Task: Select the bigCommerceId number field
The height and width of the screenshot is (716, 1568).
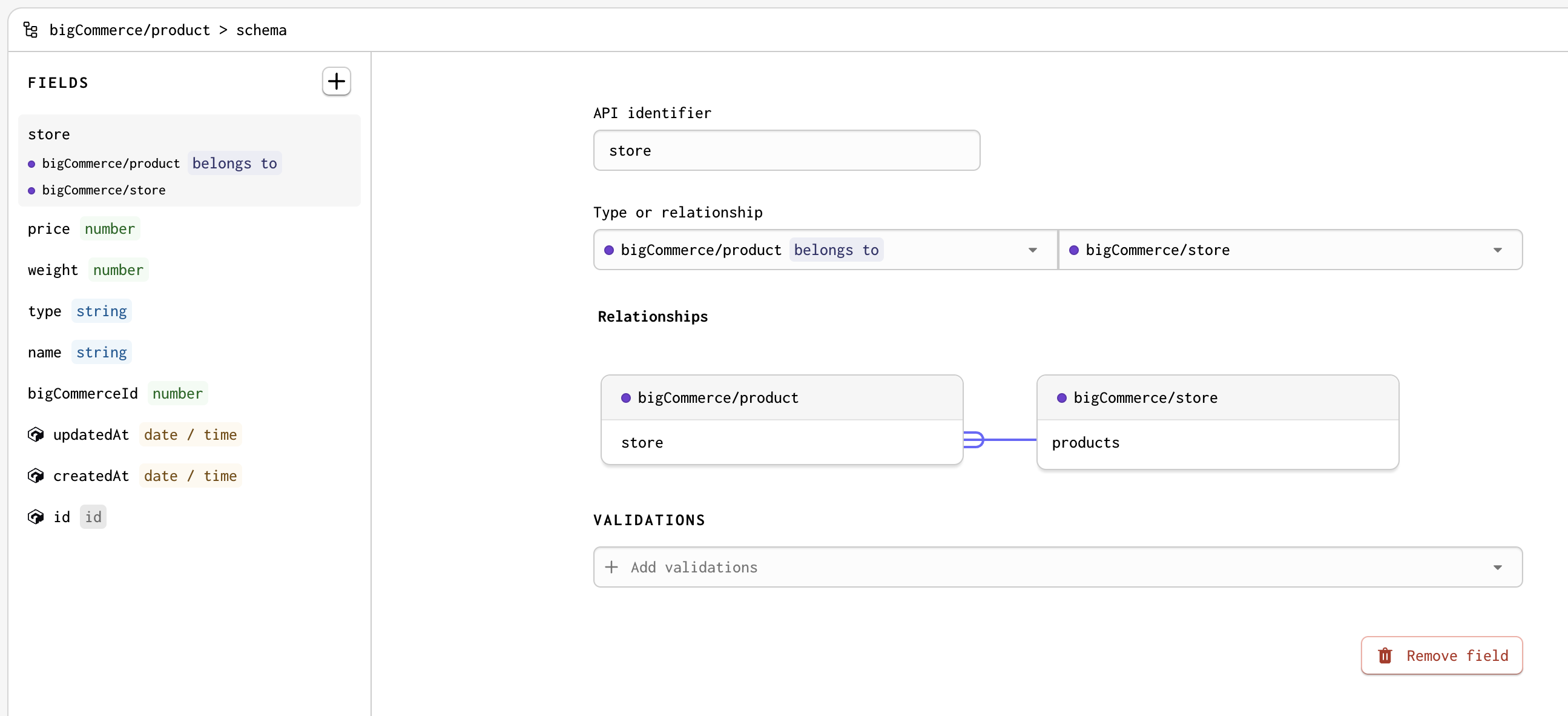Action: 118,393
